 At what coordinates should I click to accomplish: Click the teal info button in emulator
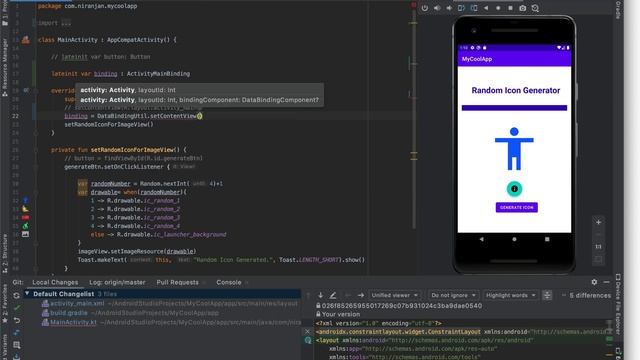tap(514, 189)
